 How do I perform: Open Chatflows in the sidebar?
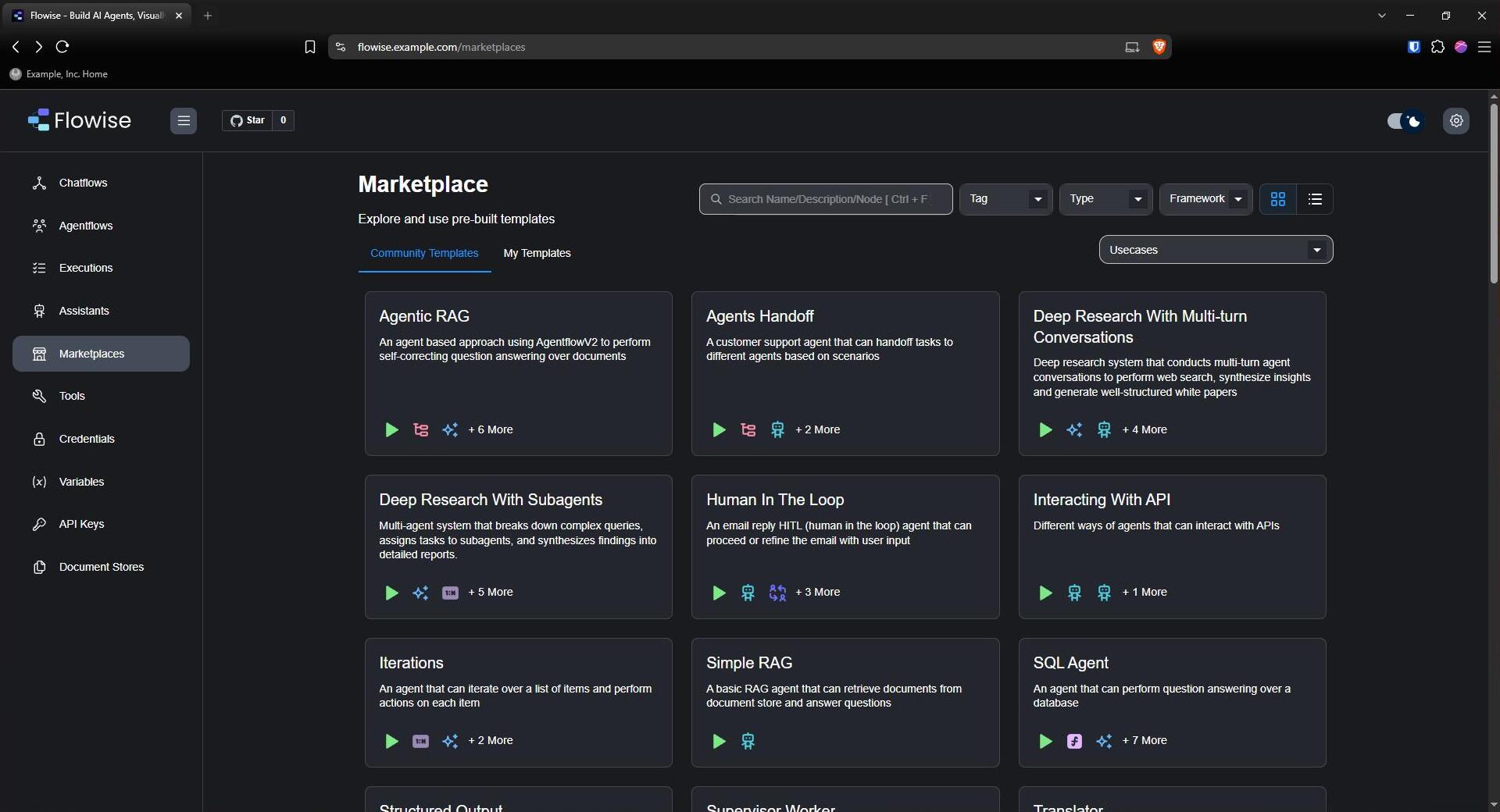click(101, 183)
